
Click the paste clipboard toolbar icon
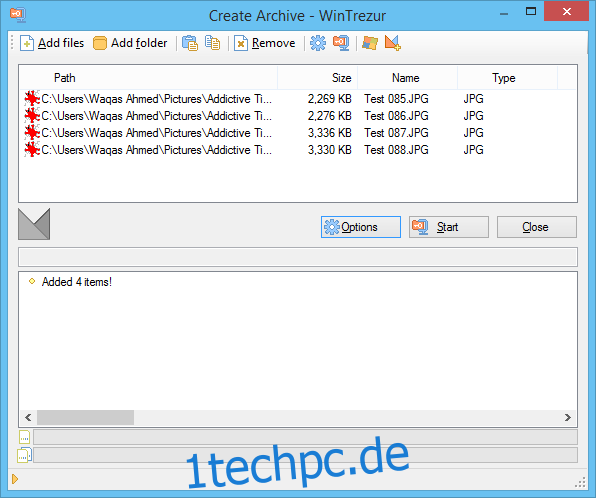tap(190, 43)
